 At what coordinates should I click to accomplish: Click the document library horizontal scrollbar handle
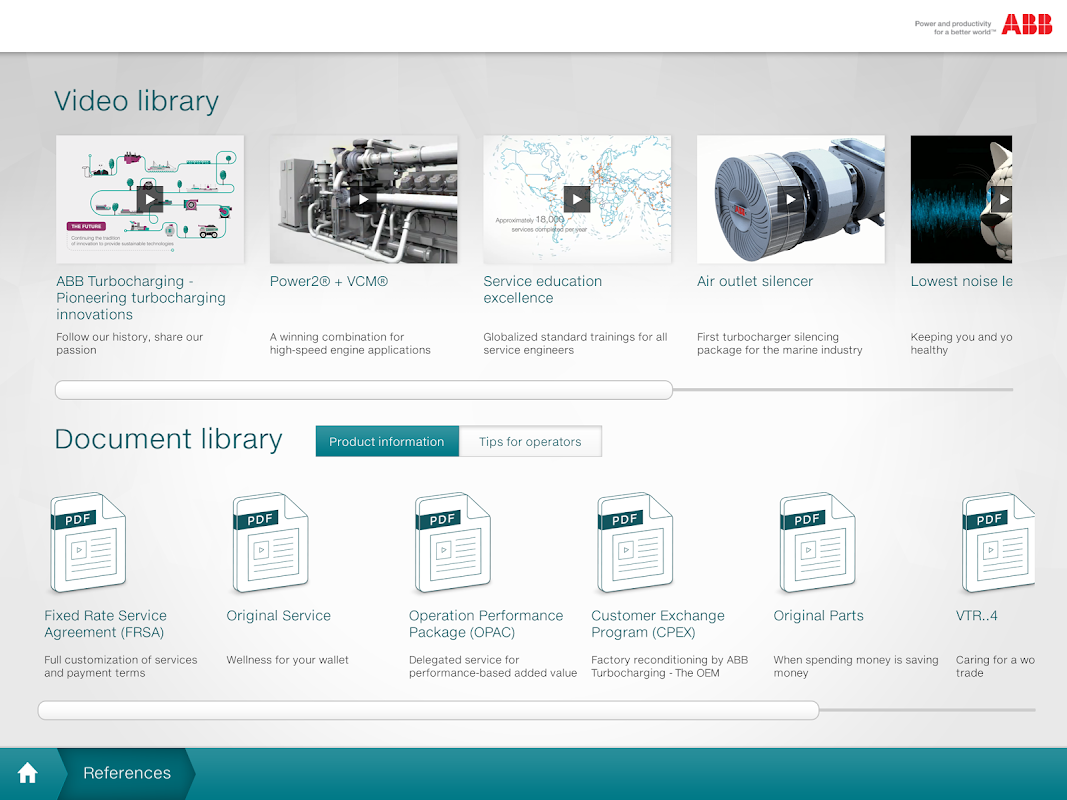pos(428,710)
